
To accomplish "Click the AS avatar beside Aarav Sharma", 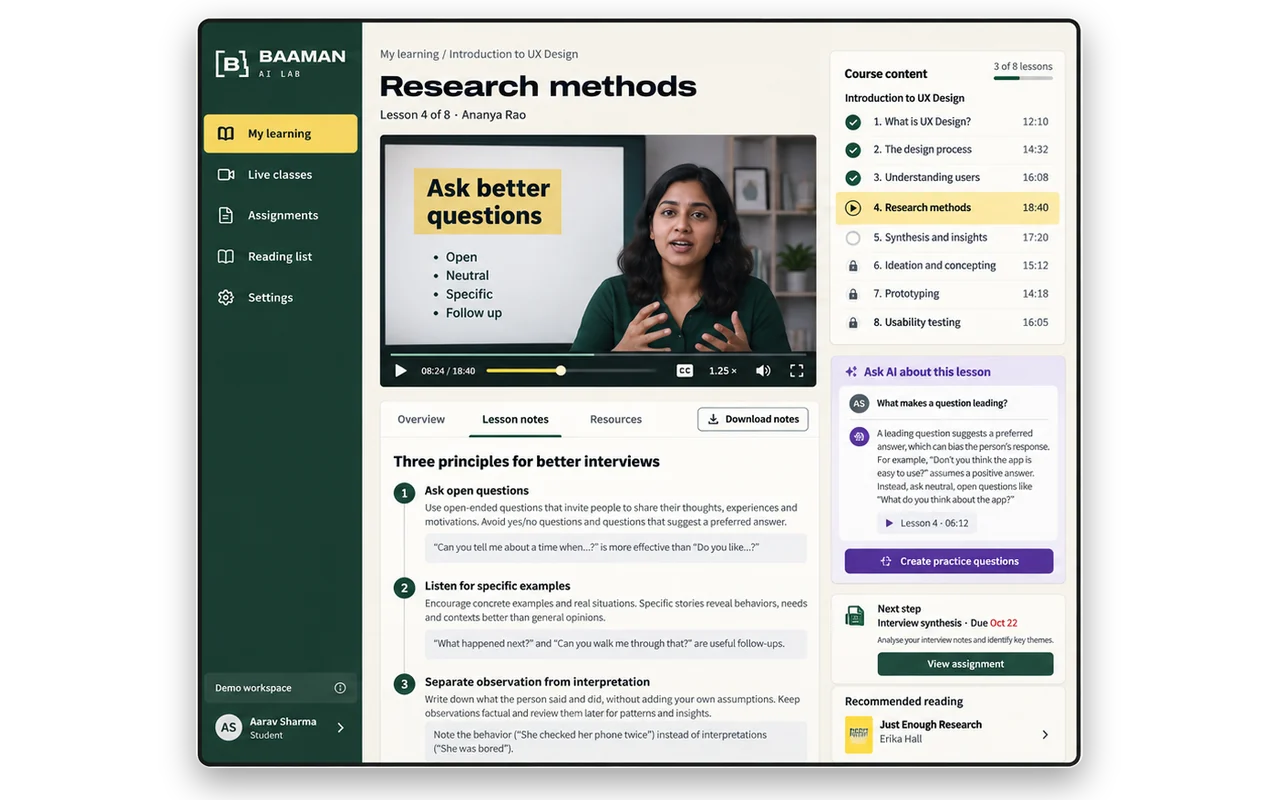I will tap(229, 728).
